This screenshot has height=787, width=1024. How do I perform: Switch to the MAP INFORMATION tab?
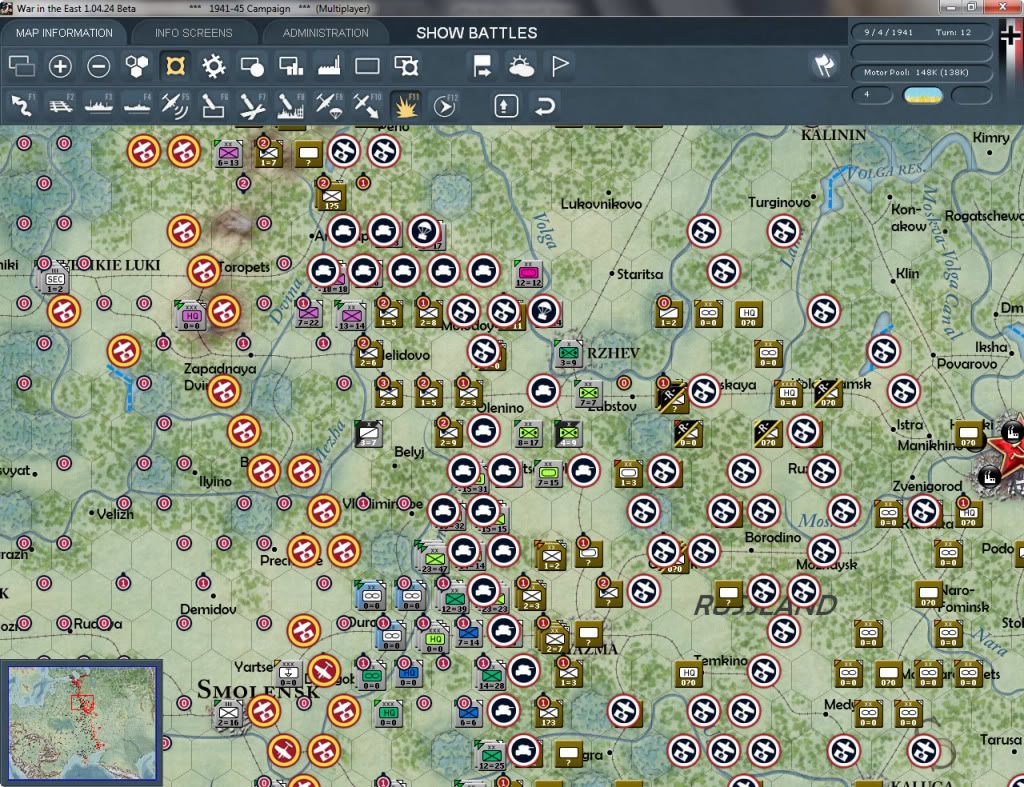coord(64,33)
